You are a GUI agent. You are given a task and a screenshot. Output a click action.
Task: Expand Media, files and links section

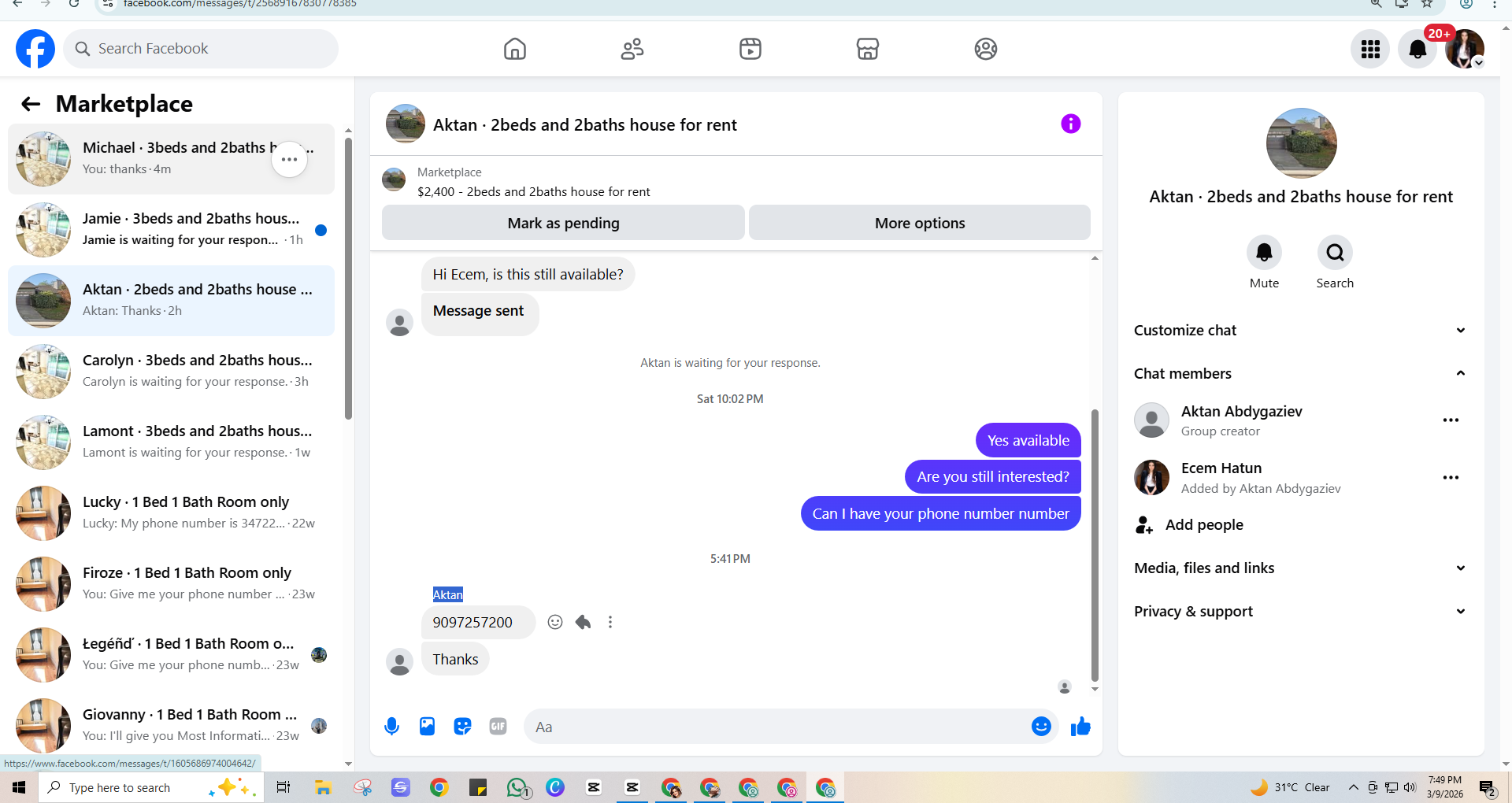click(x=1301, y=568)
